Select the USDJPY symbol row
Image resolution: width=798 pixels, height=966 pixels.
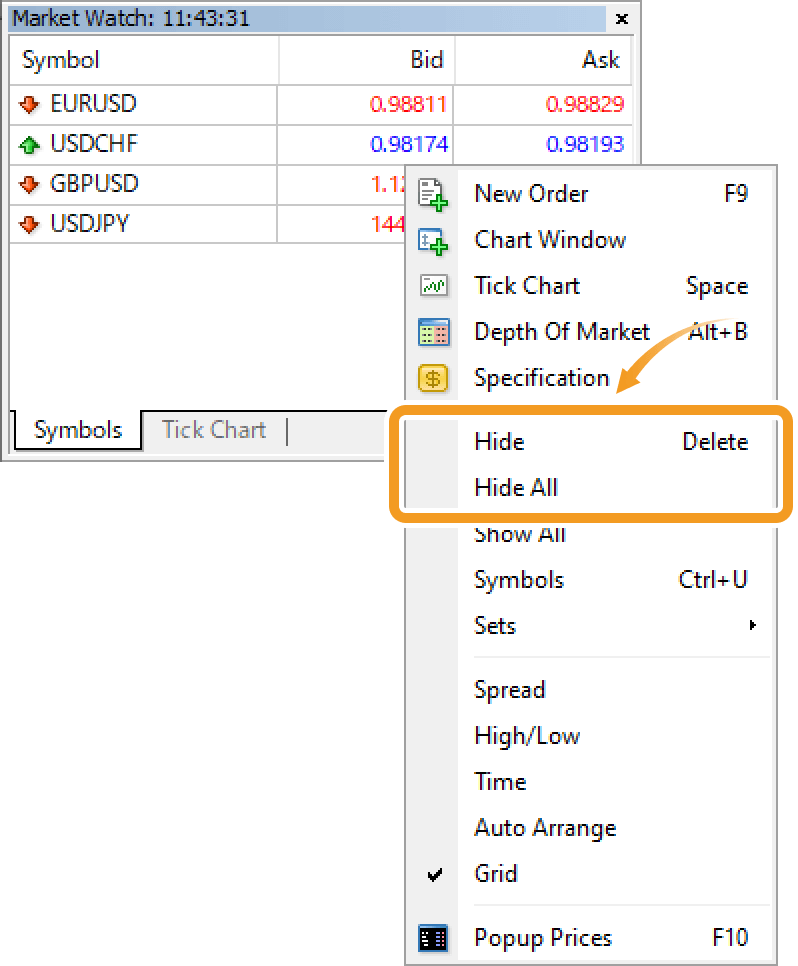click(207, 224)
